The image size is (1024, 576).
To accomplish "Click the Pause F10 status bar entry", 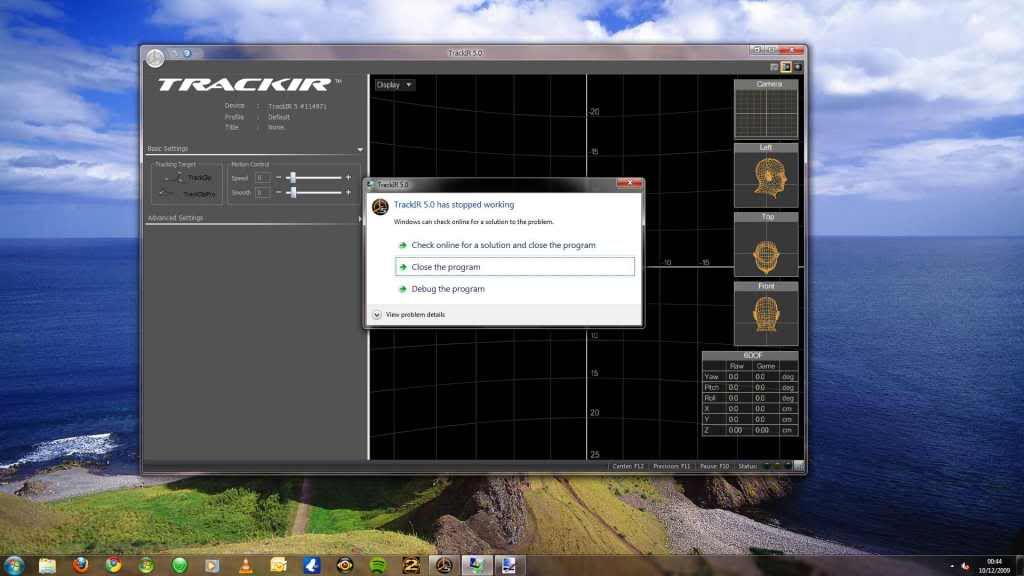I will [714, 466].
